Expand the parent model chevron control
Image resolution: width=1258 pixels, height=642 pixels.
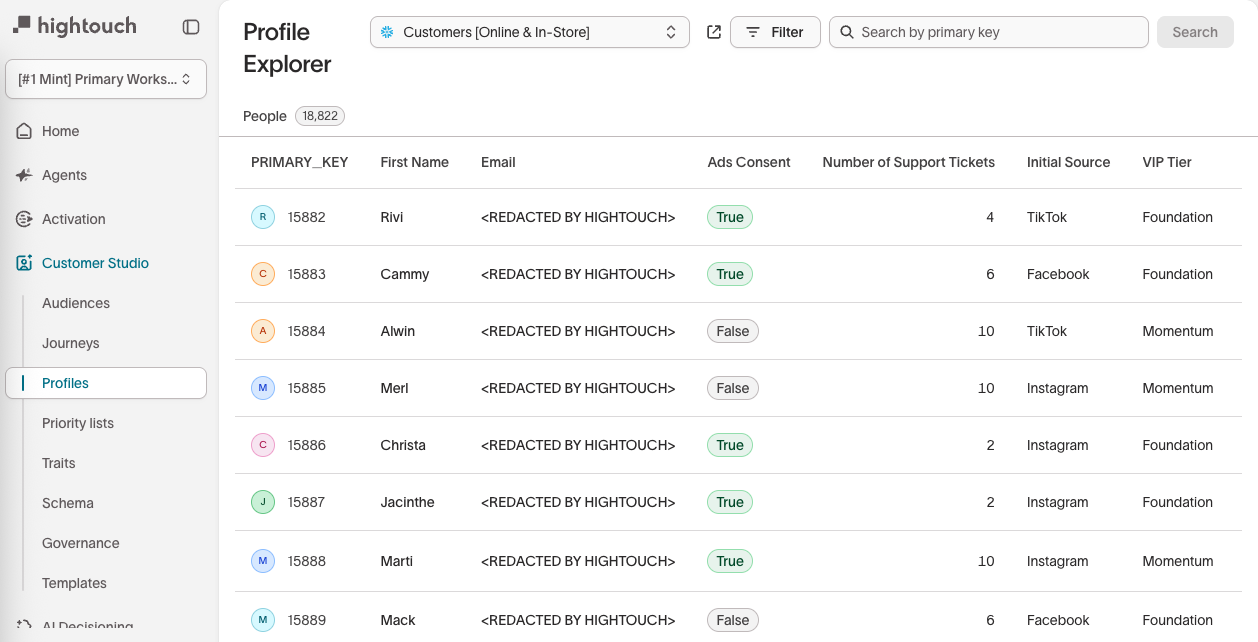[670, 31]
